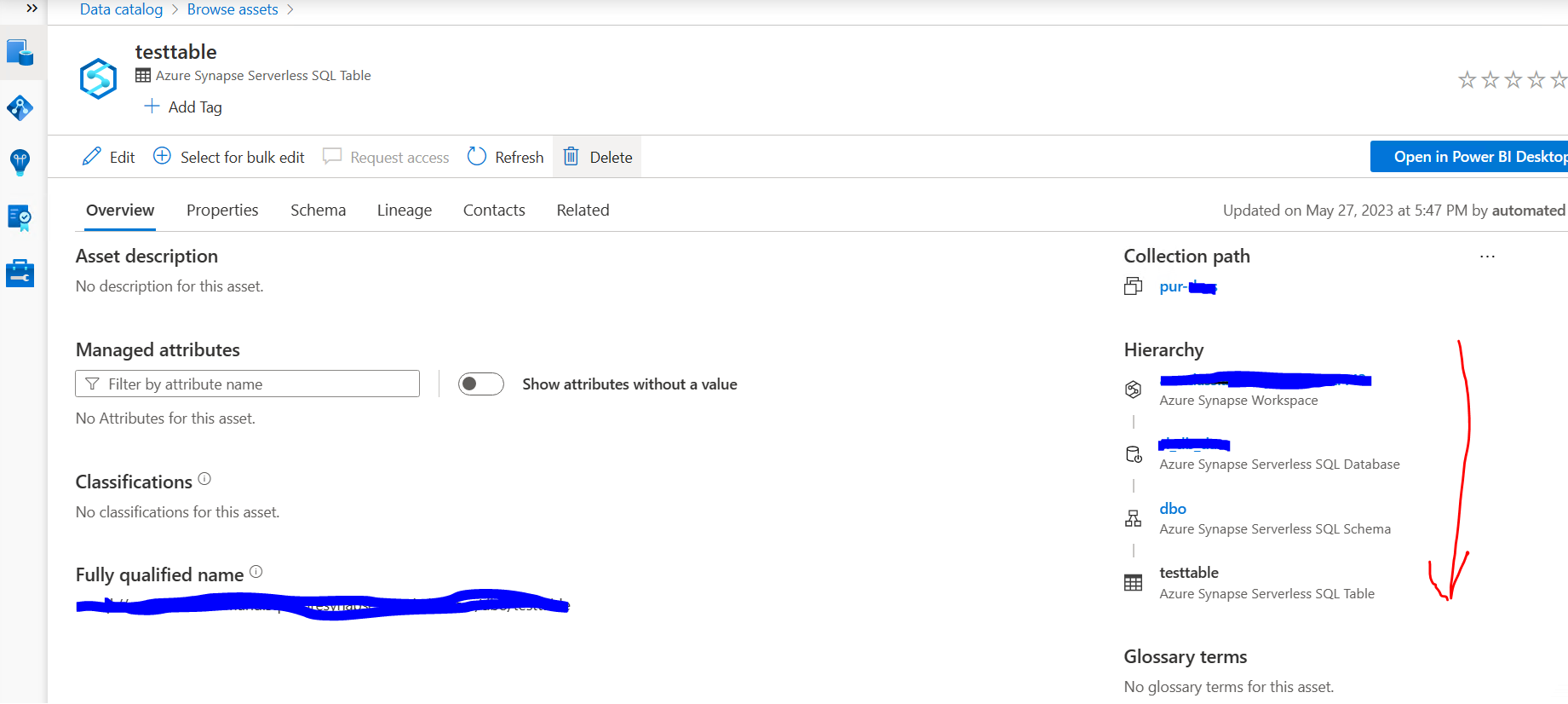1568x704 pixels.
Task: Click the Filter by attribute name field
Action: [247, 384]
